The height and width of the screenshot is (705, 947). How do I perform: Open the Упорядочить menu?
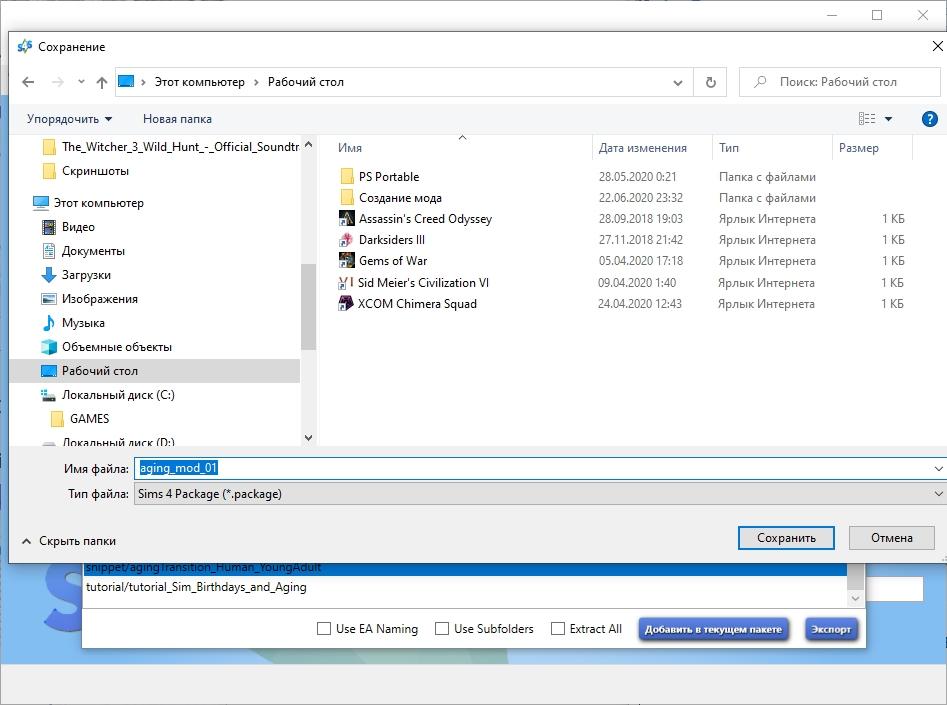(70, 119)
